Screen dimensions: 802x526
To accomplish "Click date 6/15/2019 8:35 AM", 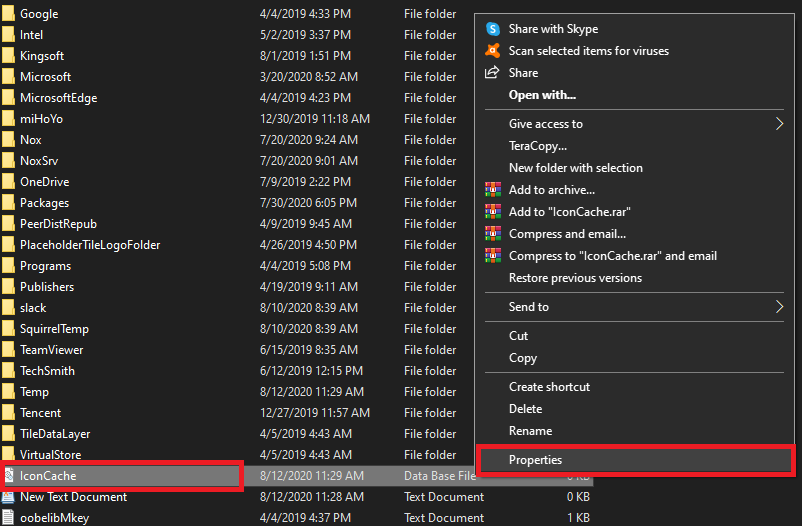I will 309,350.
